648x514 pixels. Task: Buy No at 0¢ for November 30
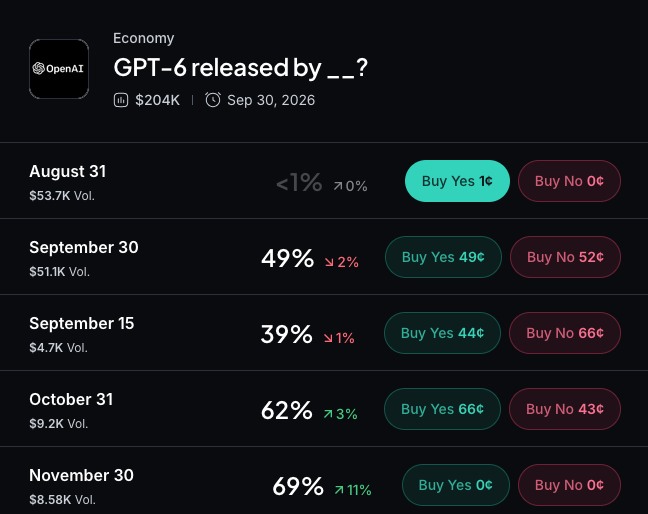569,485
